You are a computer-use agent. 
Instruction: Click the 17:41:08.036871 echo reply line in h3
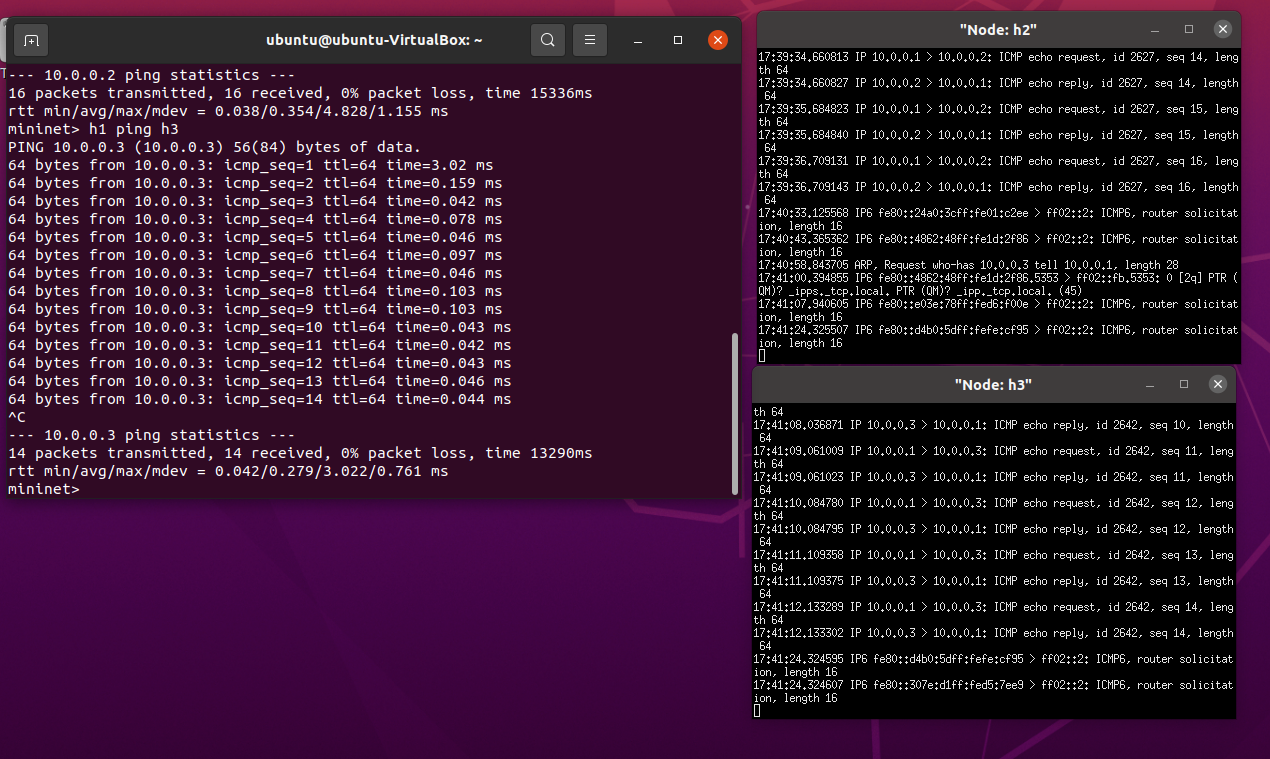click(993, 432)
